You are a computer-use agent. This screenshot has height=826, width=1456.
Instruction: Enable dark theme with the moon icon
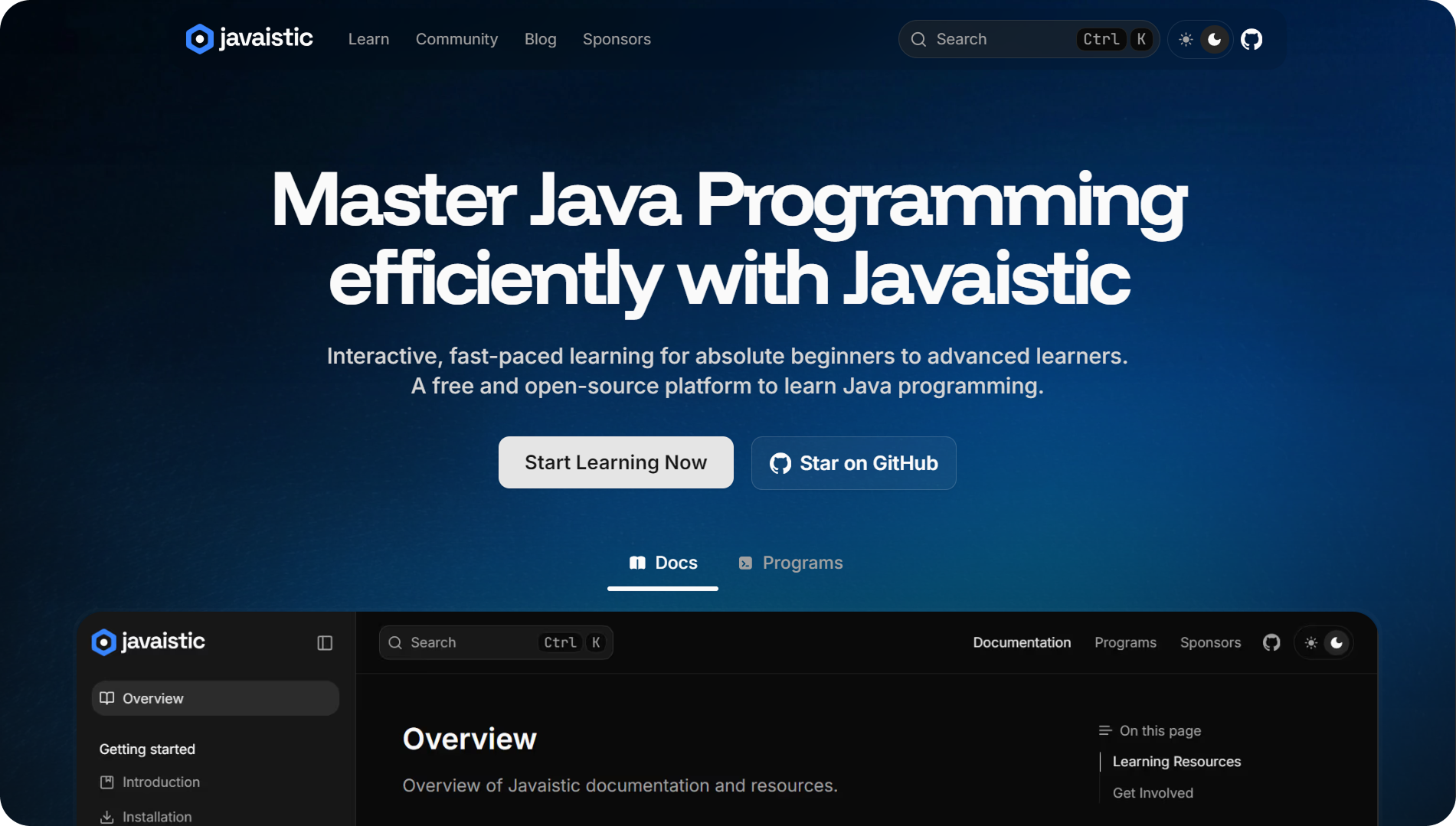1213,39
